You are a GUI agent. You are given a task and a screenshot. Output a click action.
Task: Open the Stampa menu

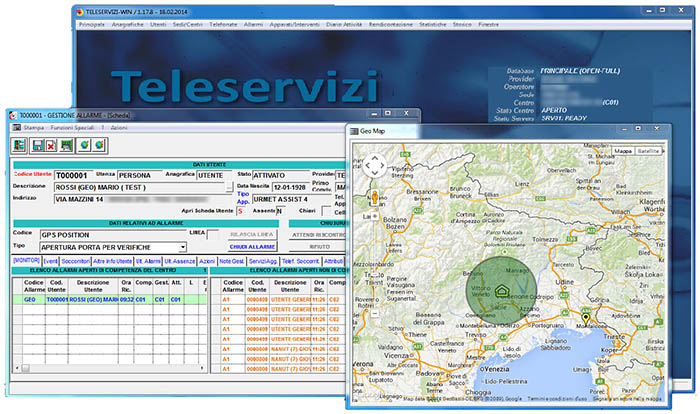pyautogui.click(x=33, y=128)
